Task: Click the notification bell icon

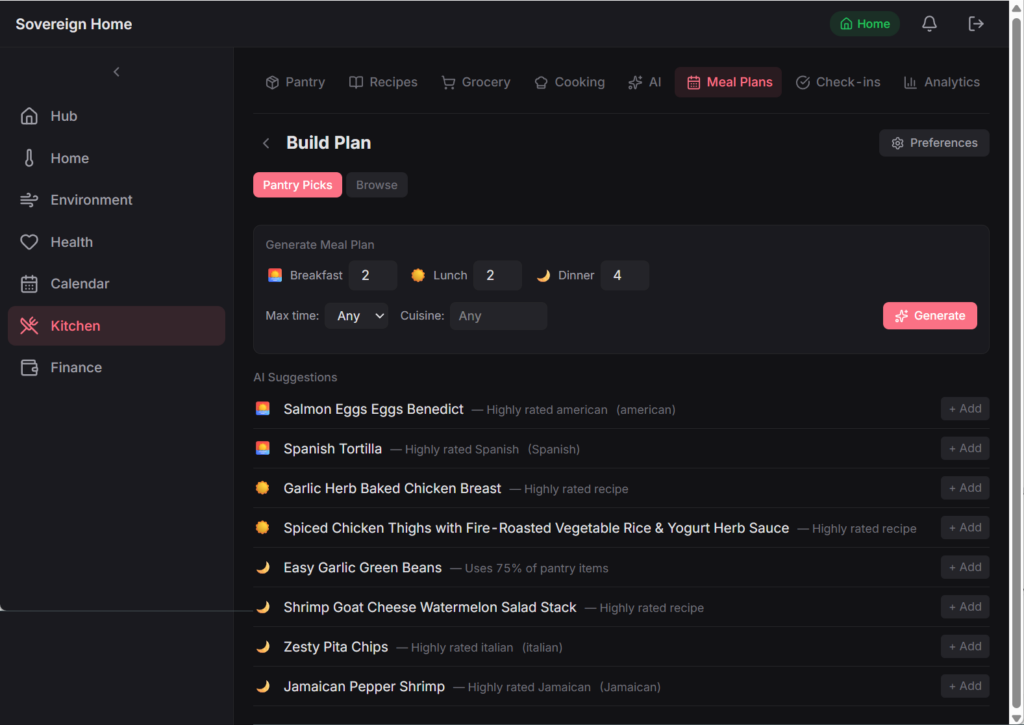Action: tap(929, 24)
